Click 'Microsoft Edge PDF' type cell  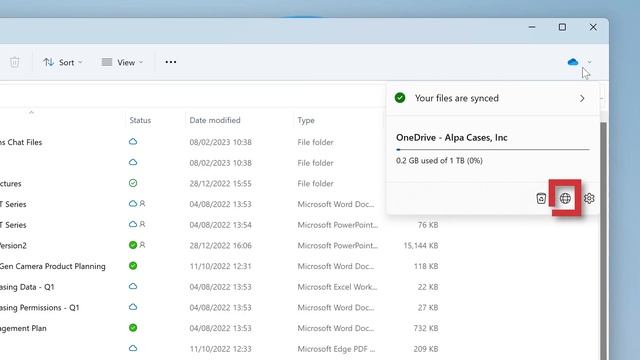(x=336, y=349)
